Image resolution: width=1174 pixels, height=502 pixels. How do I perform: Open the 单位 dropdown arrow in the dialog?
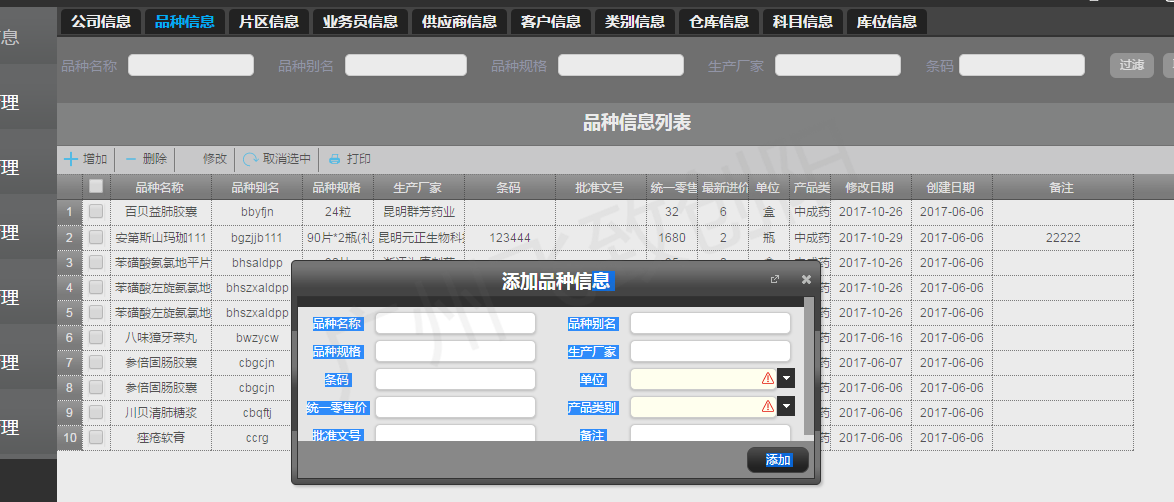pyautogui.click(x=786, y=378)
